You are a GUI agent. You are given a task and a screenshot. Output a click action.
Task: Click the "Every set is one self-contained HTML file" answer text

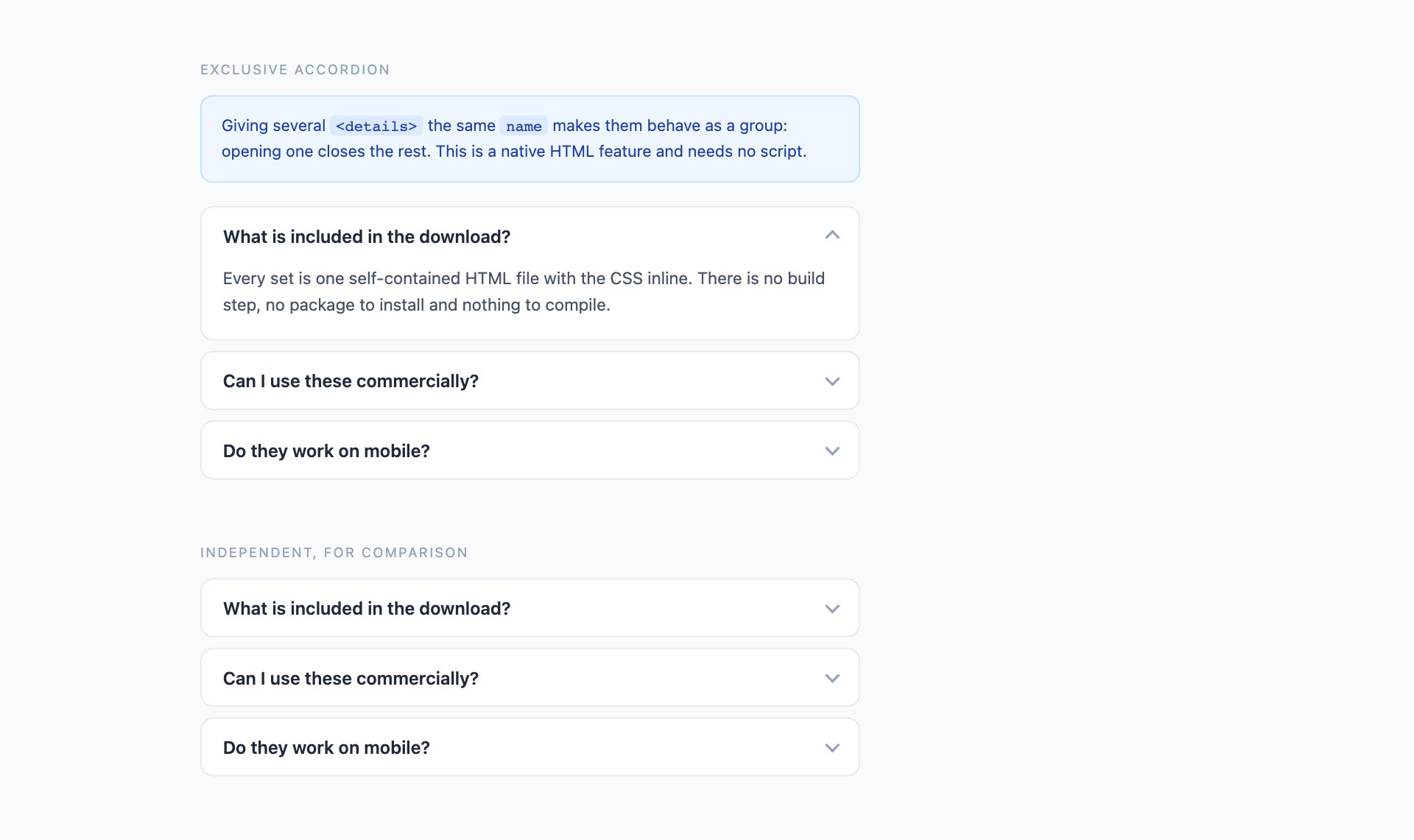[x=524, y=292]
